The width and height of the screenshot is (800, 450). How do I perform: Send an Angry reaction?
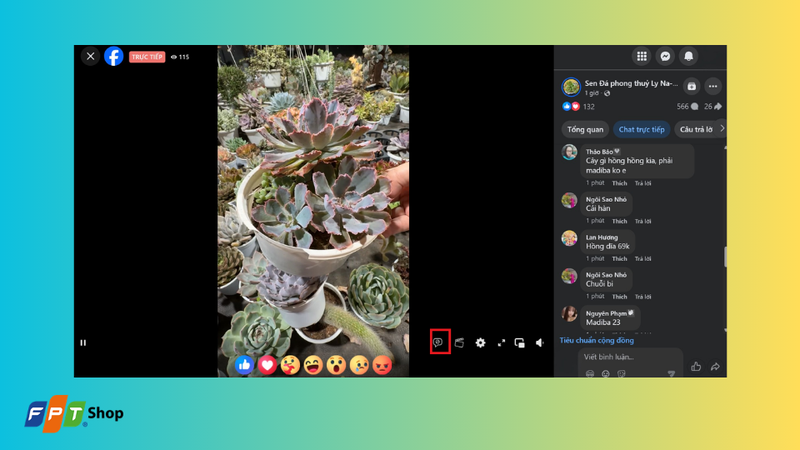[382, 365]
